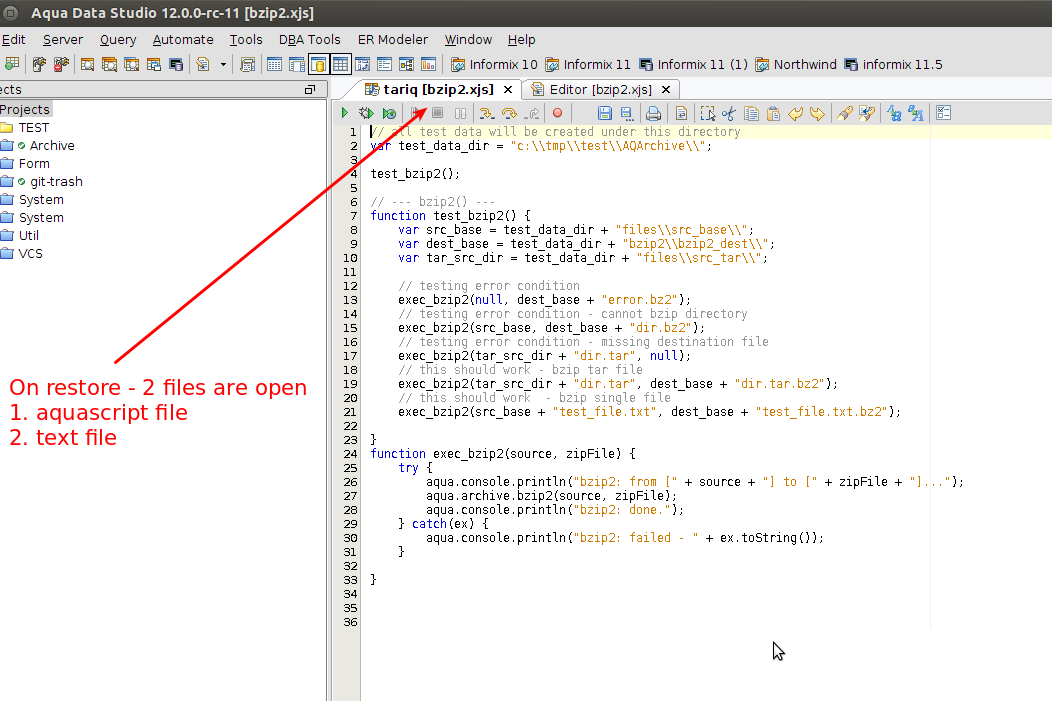Click the Find binoculars-pen icon
The image size is (1052, 701).
[845, 113]
